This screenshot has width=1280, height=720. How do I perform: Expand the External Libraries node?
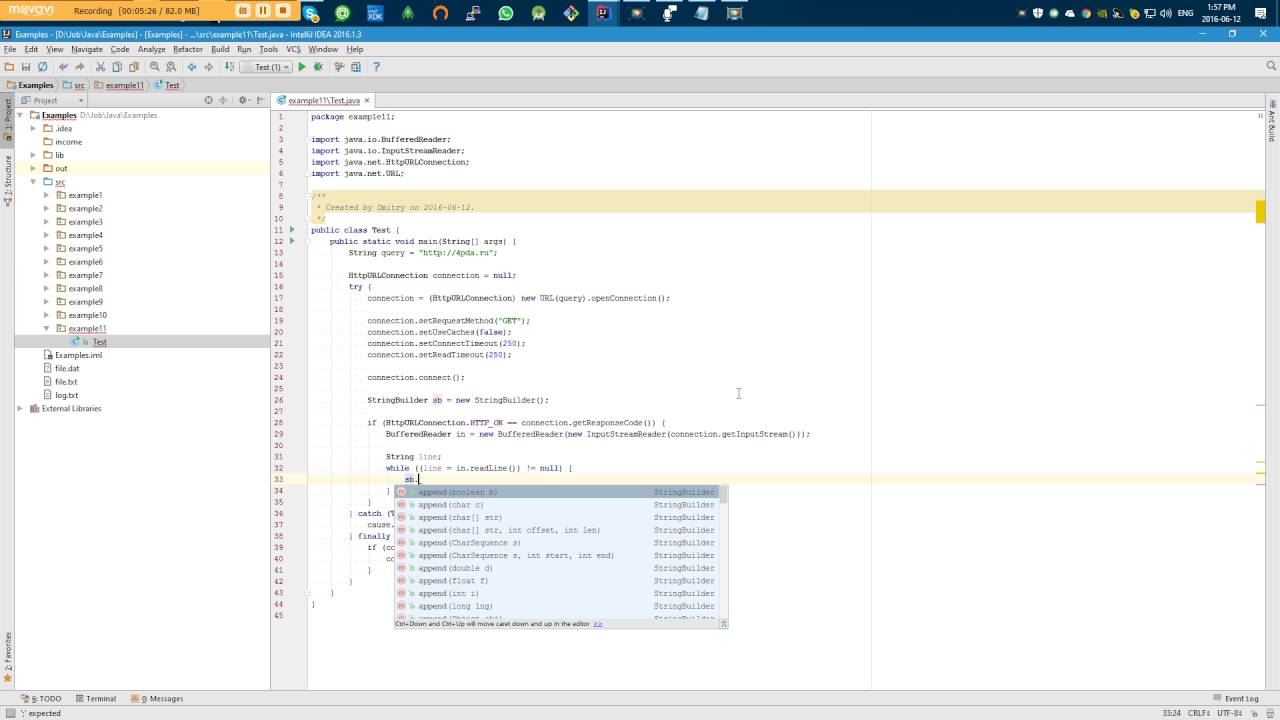(x=20, y=408)
